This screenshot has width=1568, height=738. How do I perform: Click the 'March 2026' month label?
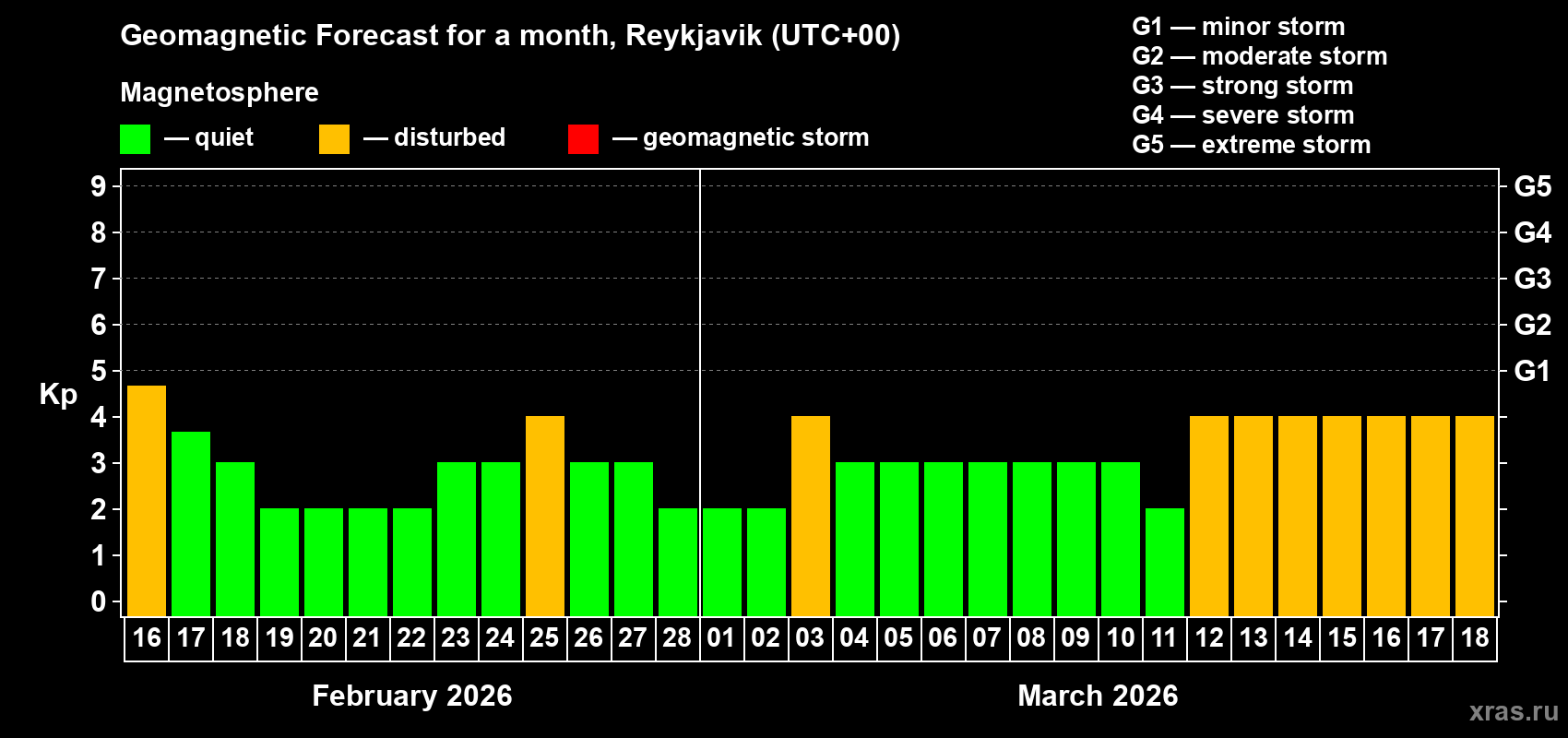pyautogui.click(x=1098, y=696)
